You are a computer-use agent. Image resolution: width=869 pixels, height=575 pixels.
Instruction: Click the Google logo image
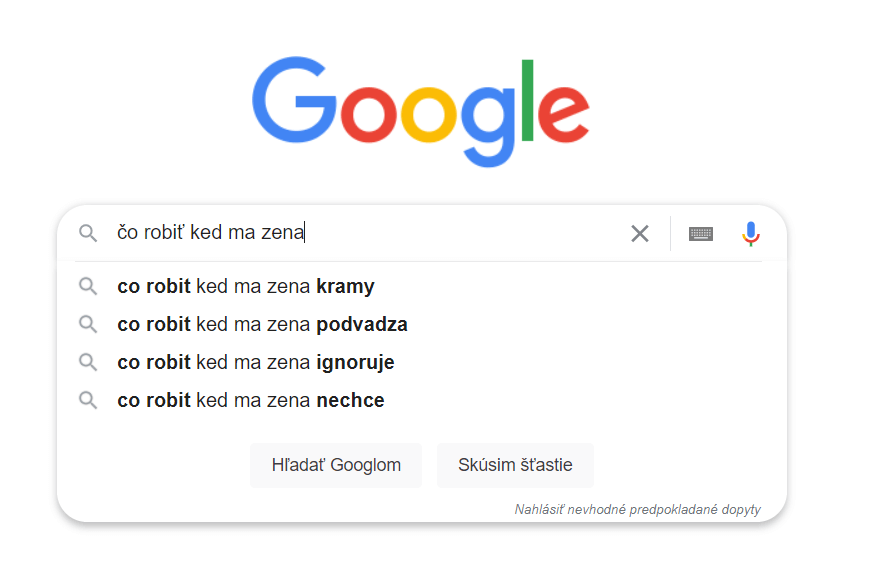(x=421, y=111)
